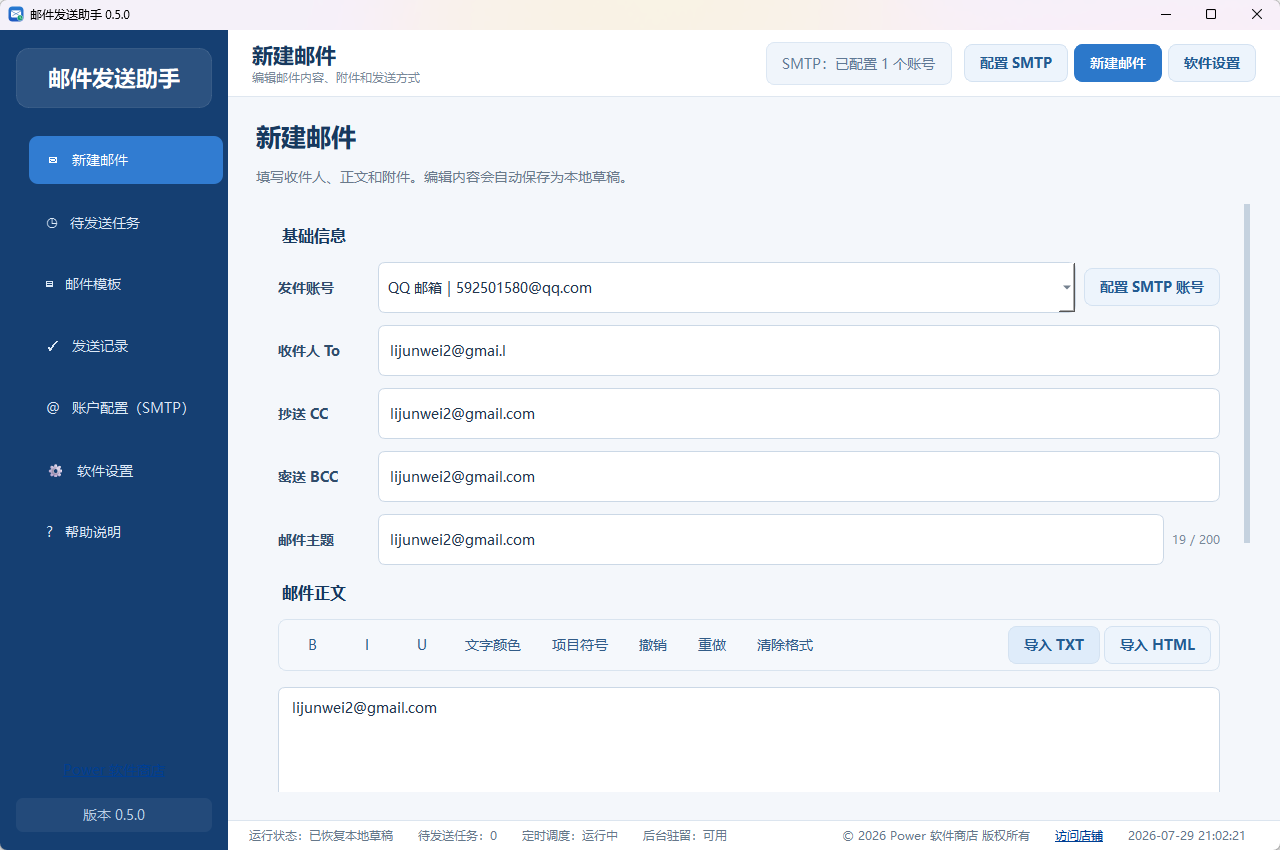The width and height of the screenshot is (1280, 850).
Task: Click the 基础信息 section heading
Action: point(314,236)
